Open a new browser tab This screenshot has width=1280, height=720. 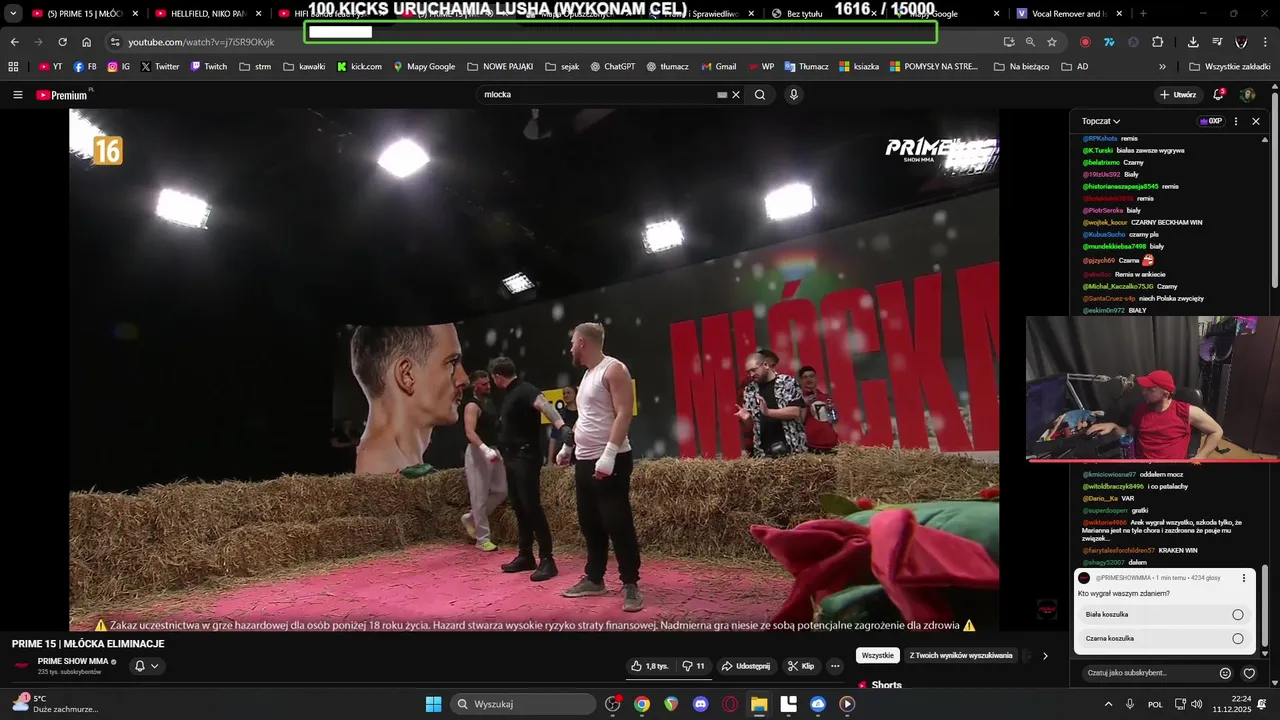pyautogui.click(x=1143, y=14)
